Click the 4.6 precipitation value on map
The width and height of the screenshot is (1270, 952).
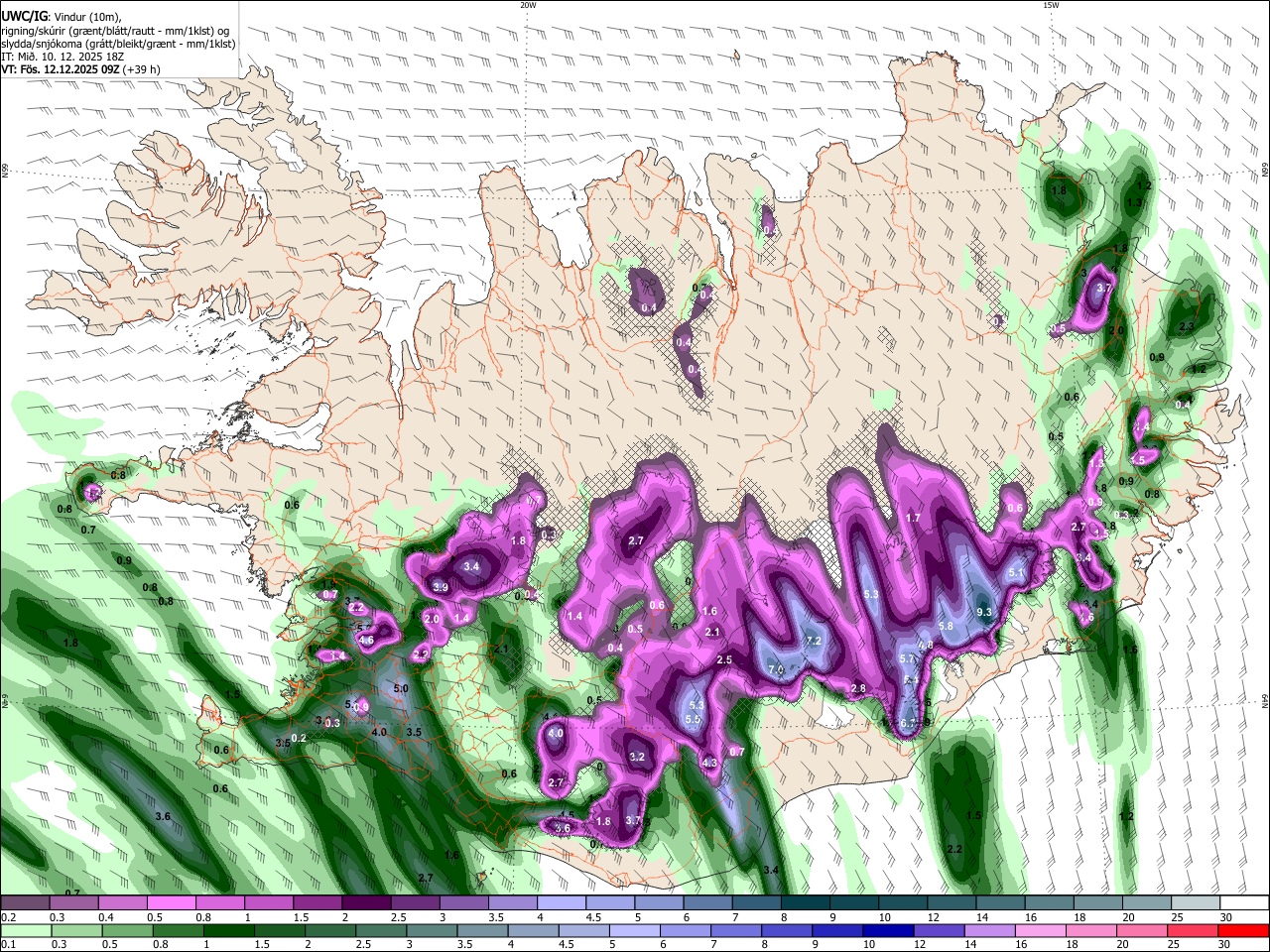click(x=366, y=641)
